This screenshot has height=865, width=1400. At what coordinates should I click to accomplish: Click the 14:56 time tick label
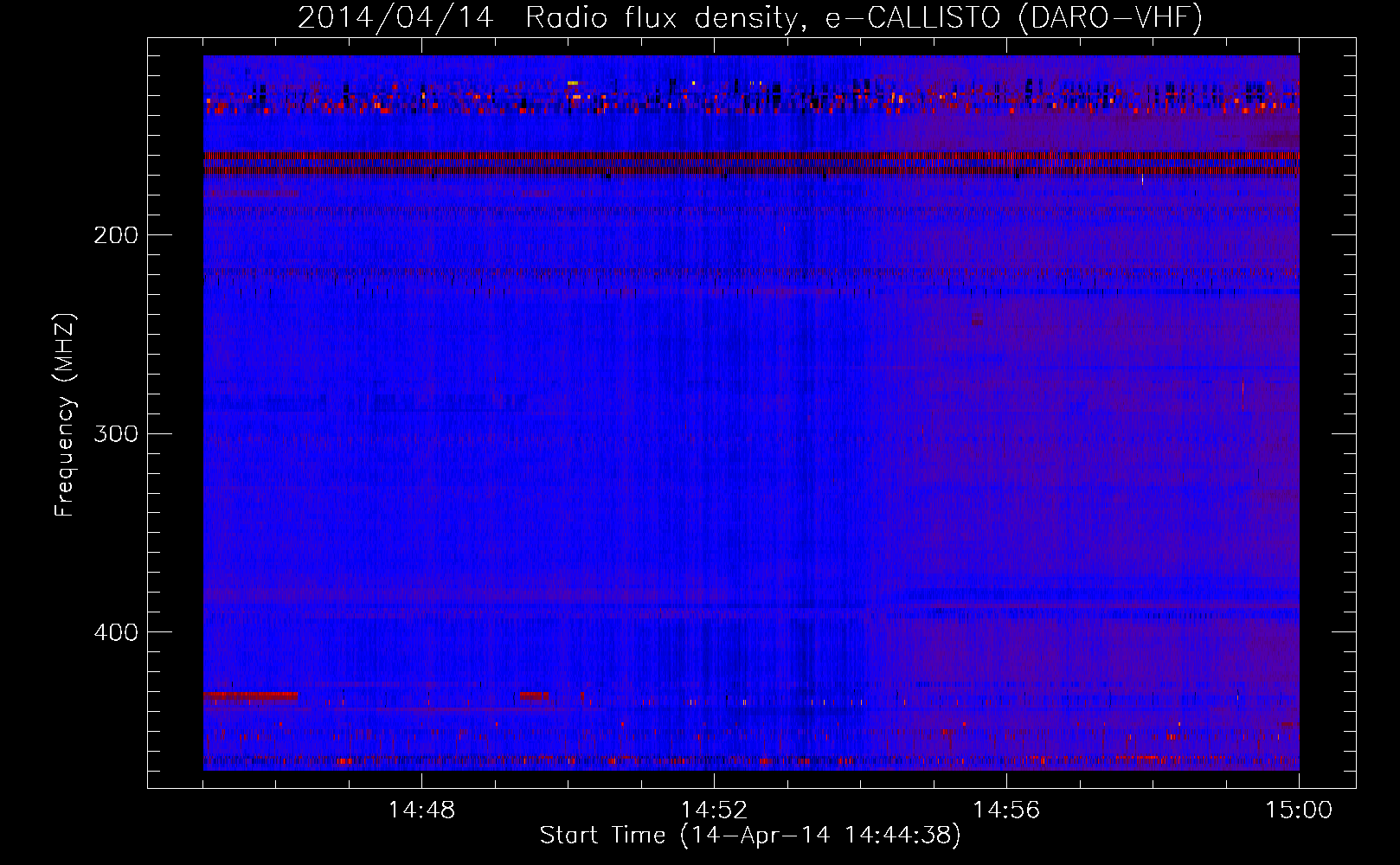[1006, 811]
